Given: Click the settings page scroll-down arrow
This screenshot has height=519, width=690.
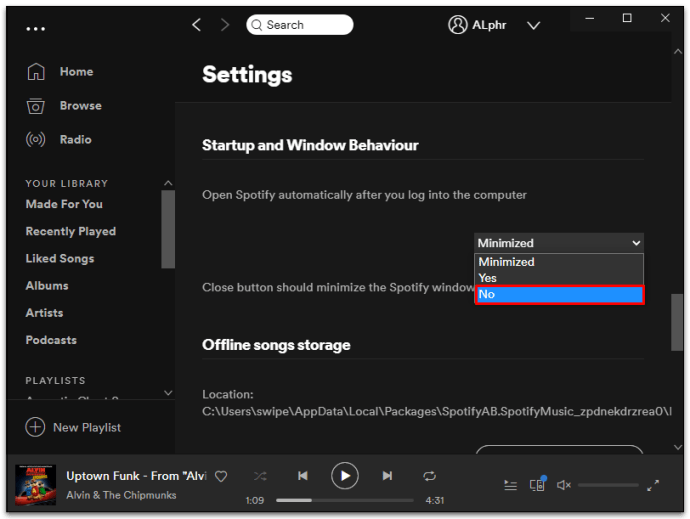Looking at the screenshot, I should click(x=678, y=447).
